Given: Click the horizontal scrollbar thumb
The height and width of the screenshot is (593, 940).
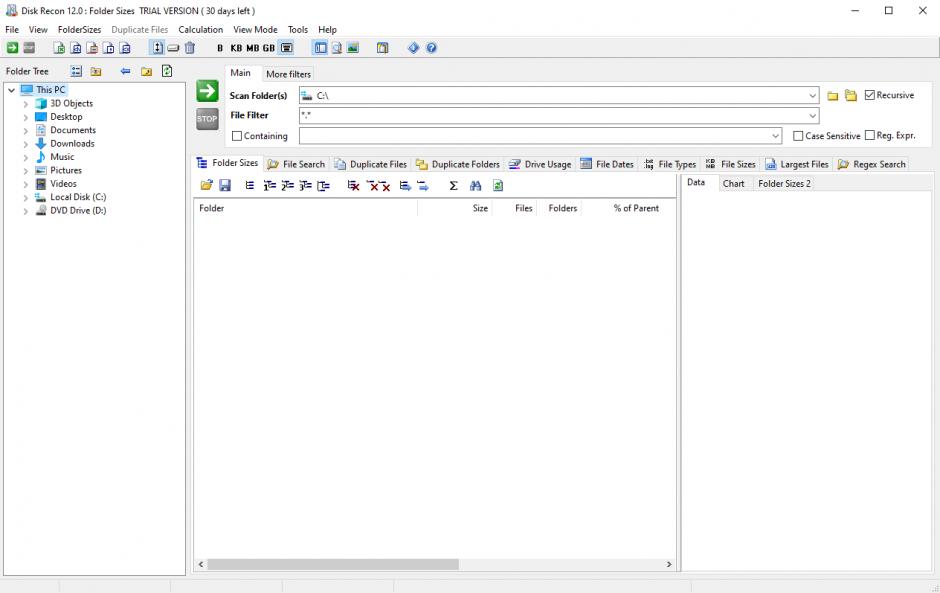Looking at the screenshot, I should (x=333, y=564).
